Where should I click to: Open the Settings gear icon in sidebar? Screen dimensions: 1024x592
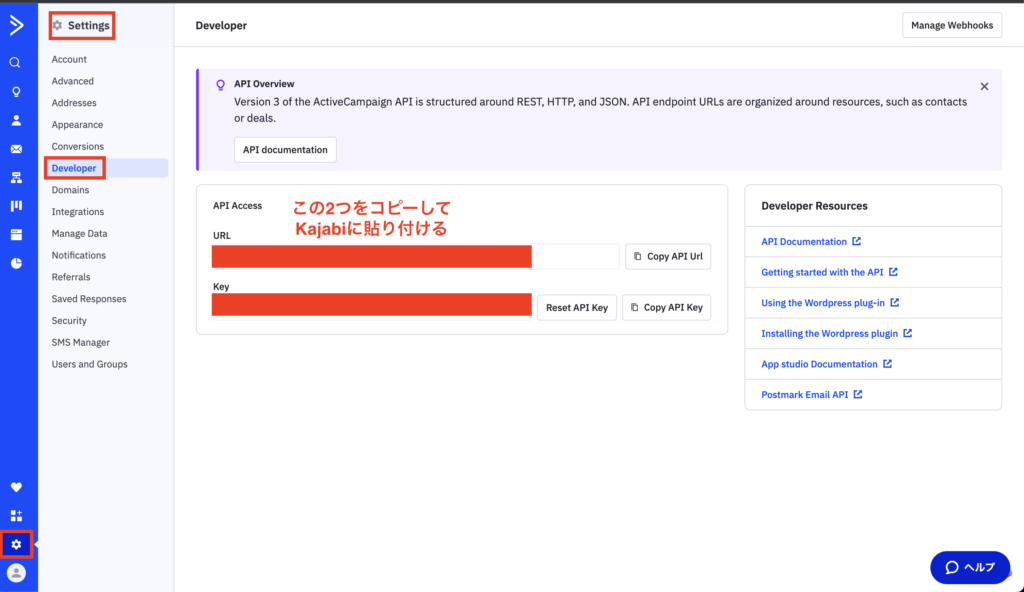[16, 544]
